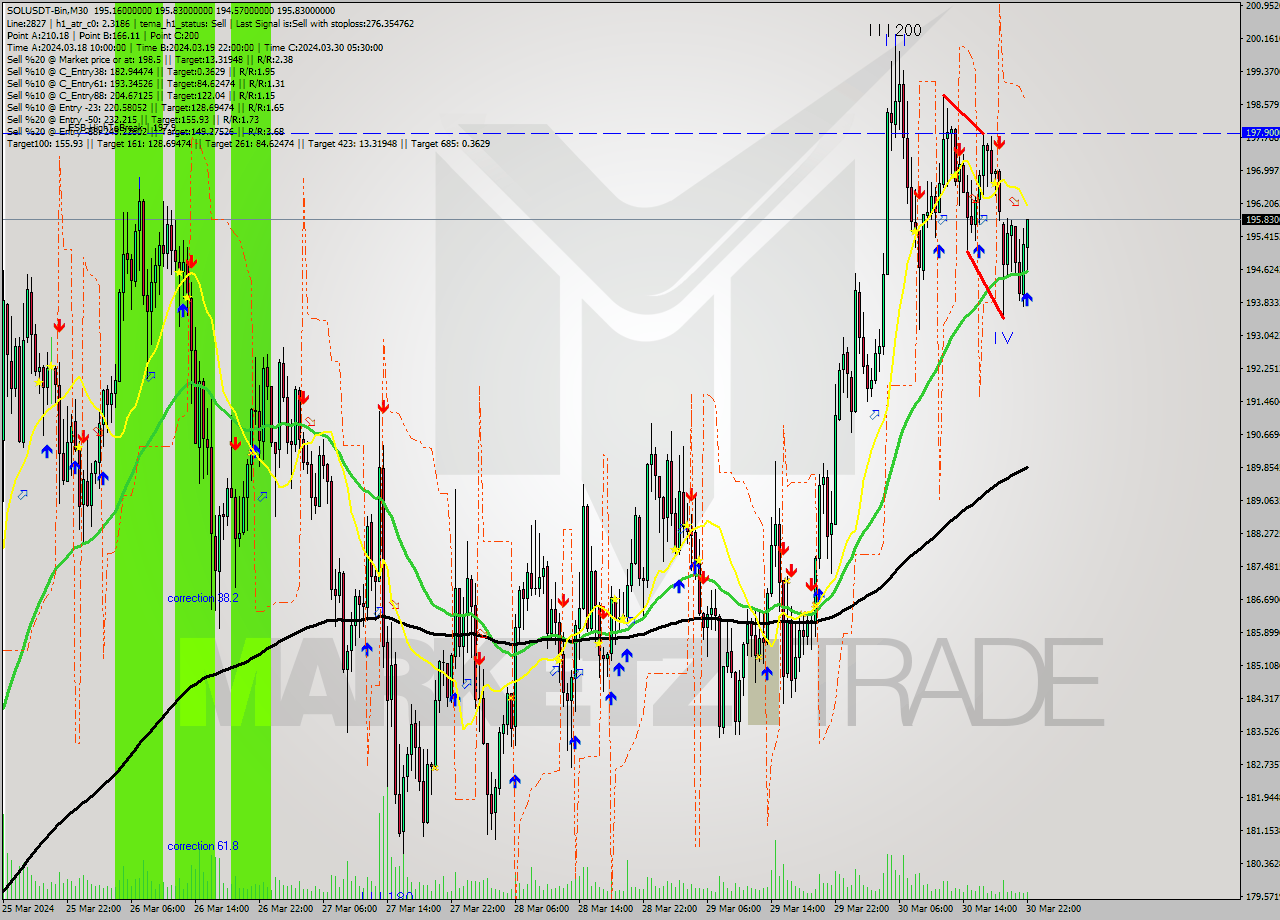This screenshot has width=1280, height=920.
Task: Click the 179.571 price axis label
Action: [x=1262, y=896]
